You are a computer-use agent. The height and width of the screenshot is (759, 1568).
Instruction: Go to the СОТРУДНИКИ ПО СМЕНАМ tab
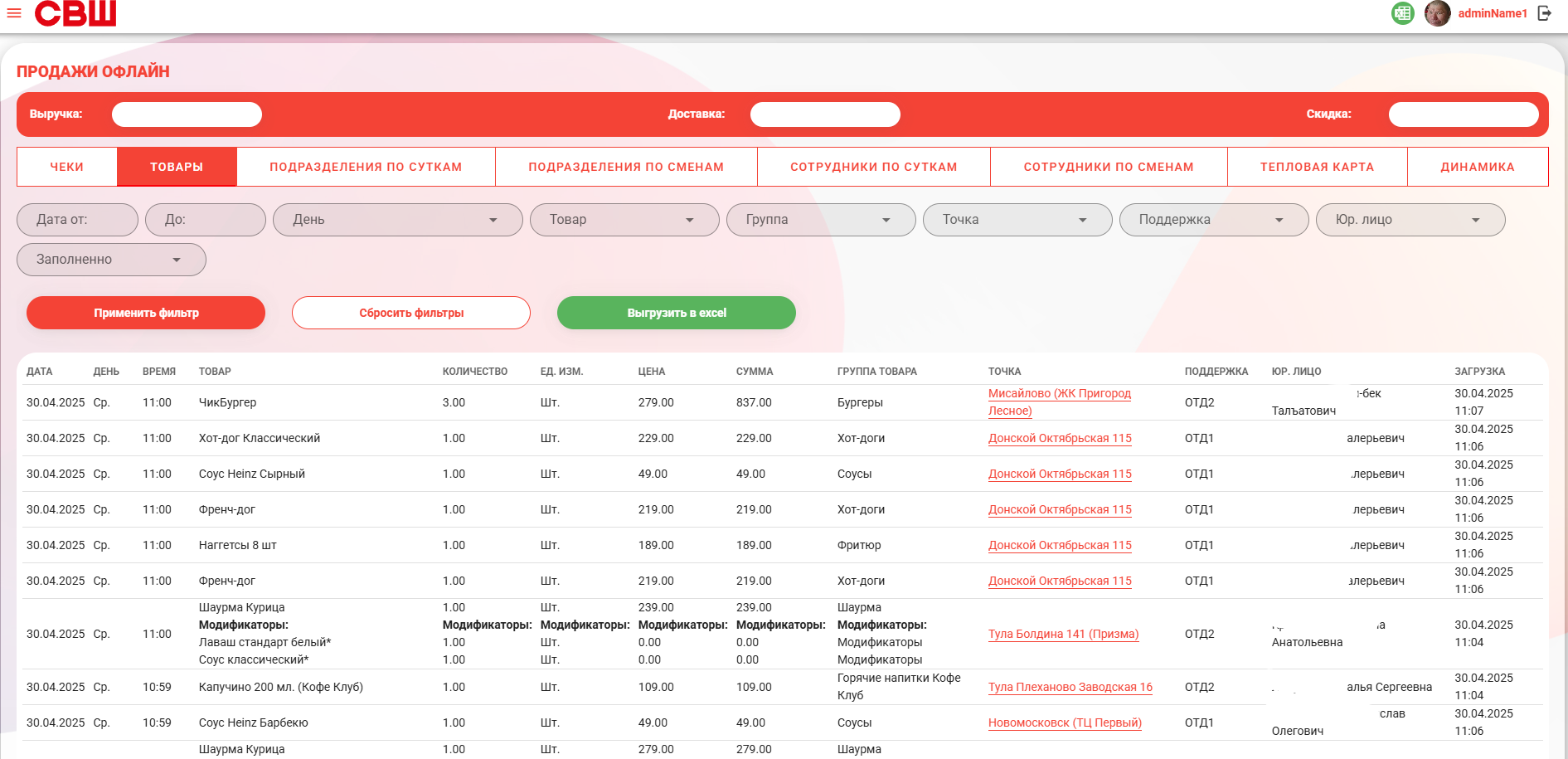(x=1109, y=167)
